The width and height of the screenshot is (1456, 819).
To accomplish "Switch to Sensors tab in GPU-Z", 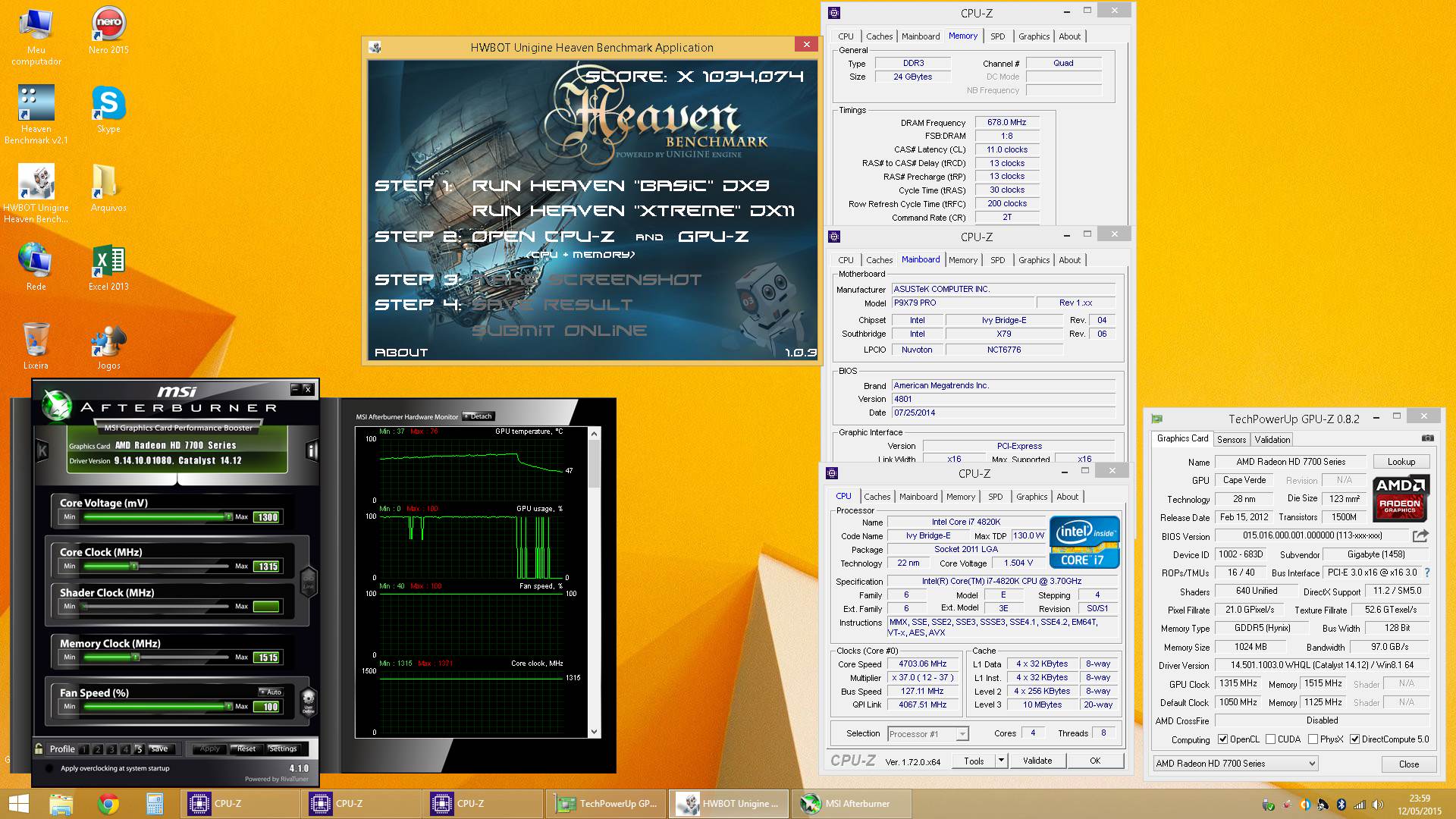I will tap(1232, 440).
